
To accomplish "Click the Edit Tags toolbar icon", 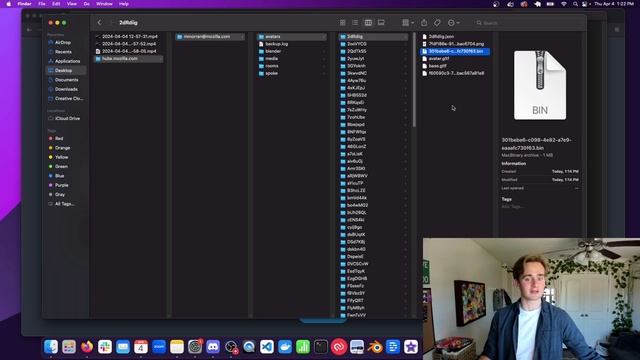I will coord(437,23).
